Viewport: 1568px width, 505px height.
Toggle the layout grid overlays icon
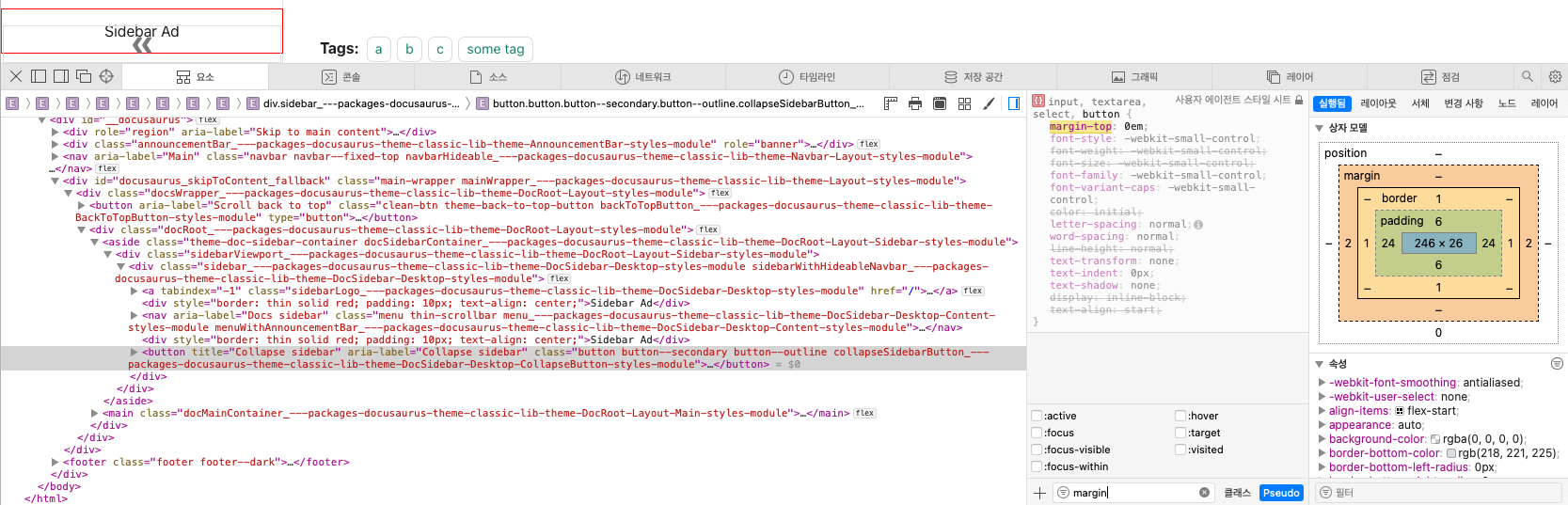[964, 103]
